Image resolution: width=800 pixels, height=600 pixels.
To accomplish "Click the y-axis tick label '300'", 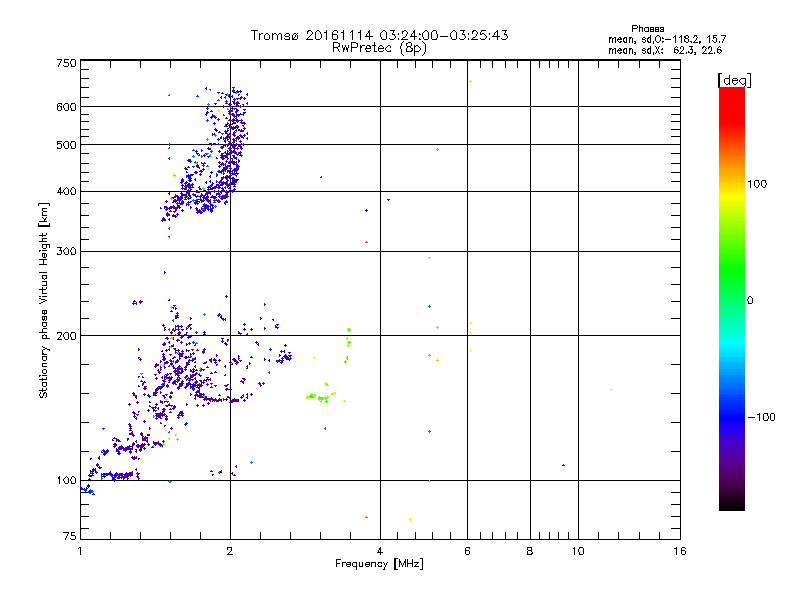I will coord(66,251).
